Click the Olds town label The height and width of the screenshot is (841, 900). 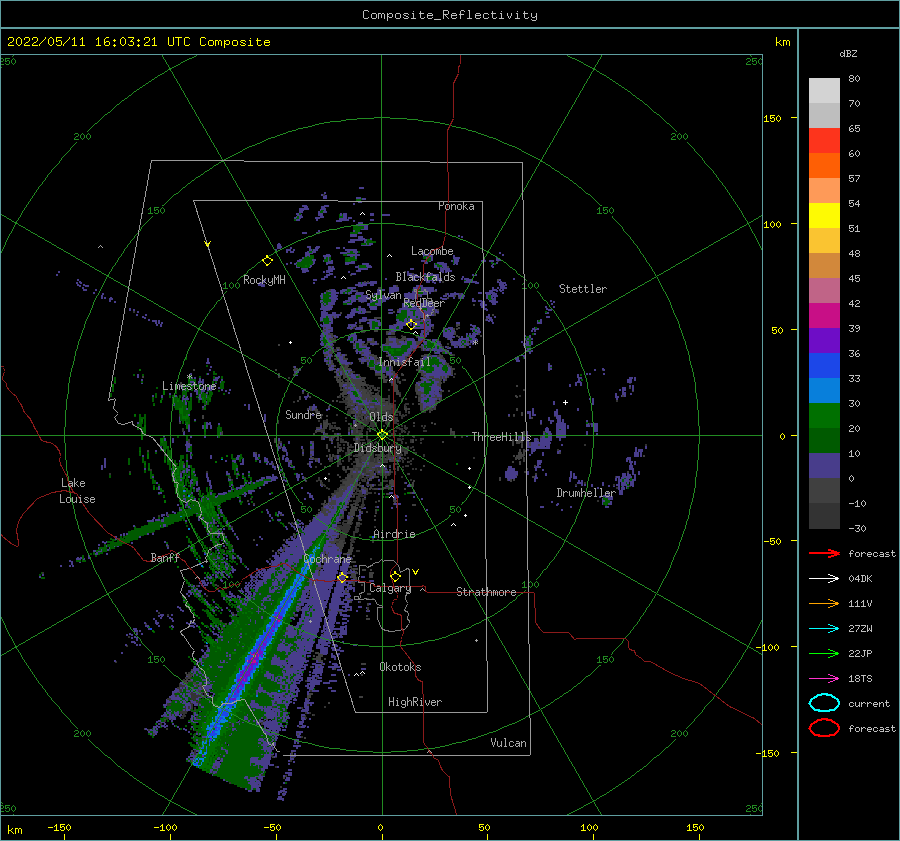pos(381,417)
